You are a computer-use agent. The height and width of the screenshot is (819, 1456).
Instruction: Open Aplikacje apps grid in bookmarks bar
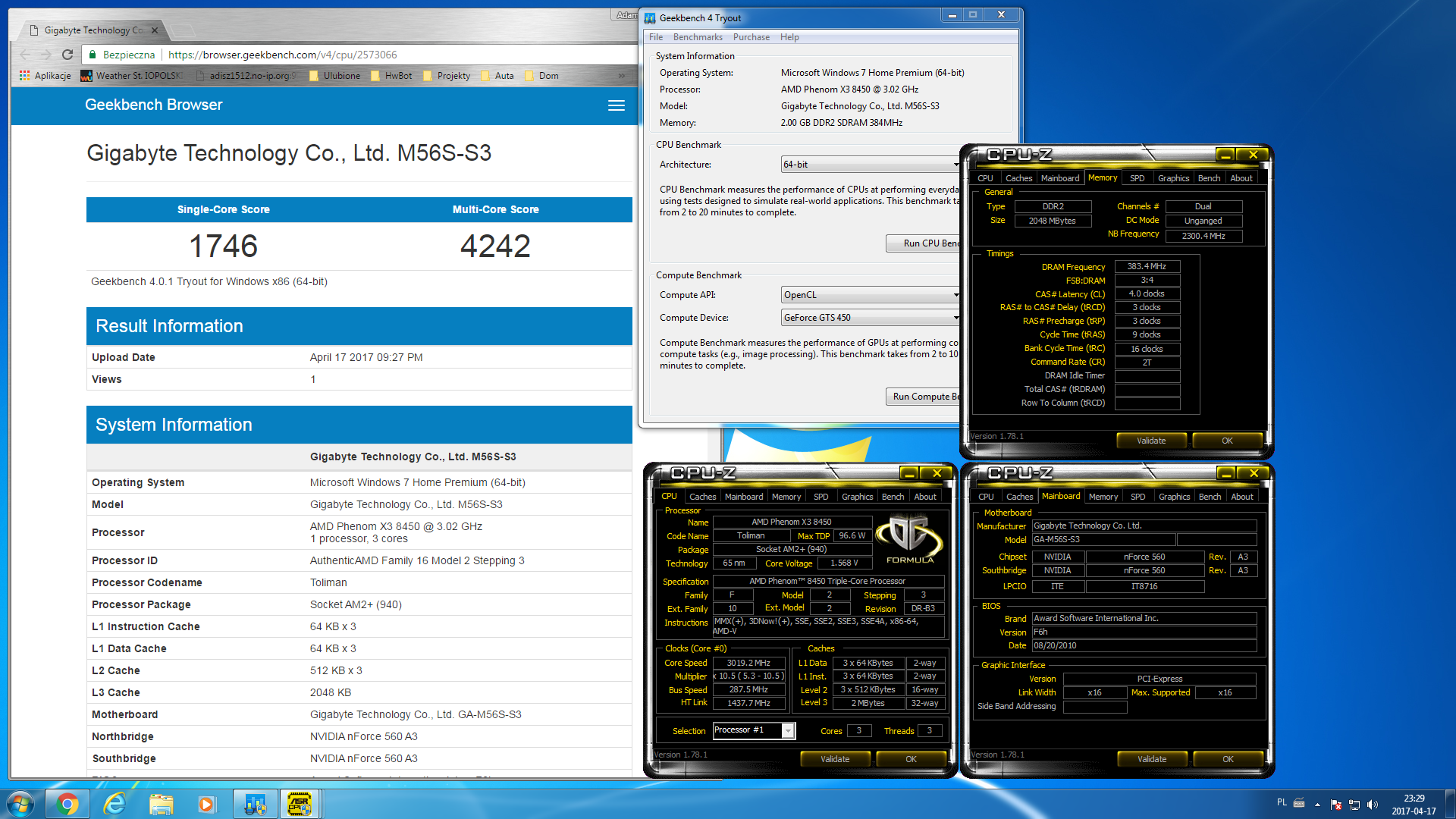(45, 76)
